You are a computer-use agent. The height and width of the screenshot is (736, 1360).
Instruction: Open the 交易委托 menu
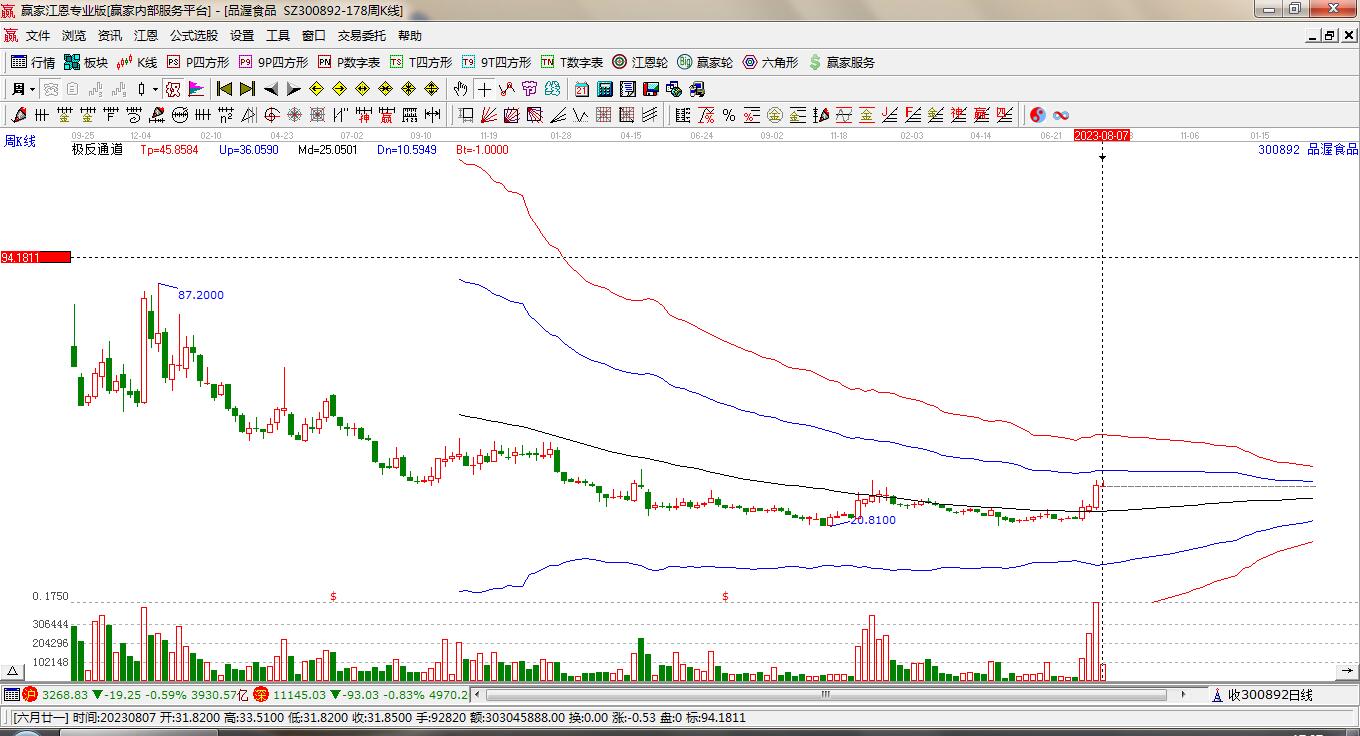click(x=362, y=36)
